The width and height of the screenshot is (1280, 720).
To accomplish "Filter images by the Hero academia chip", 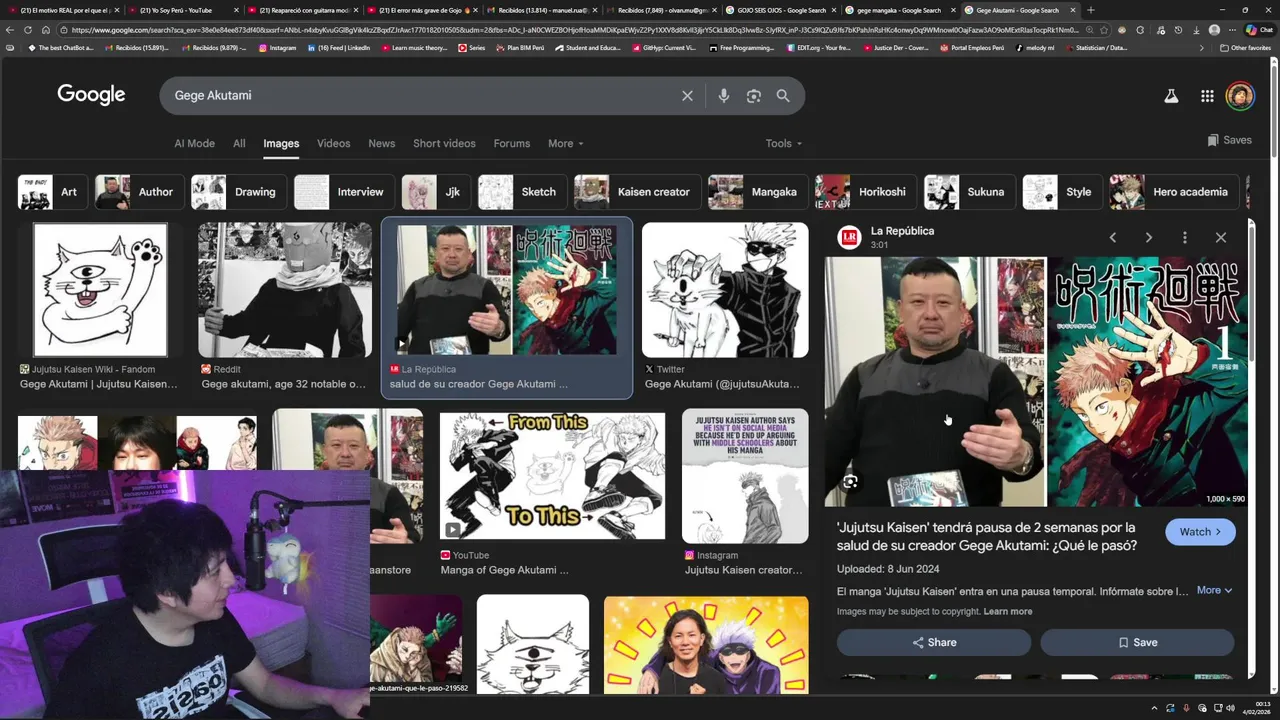I will (x=1174, y=192).
